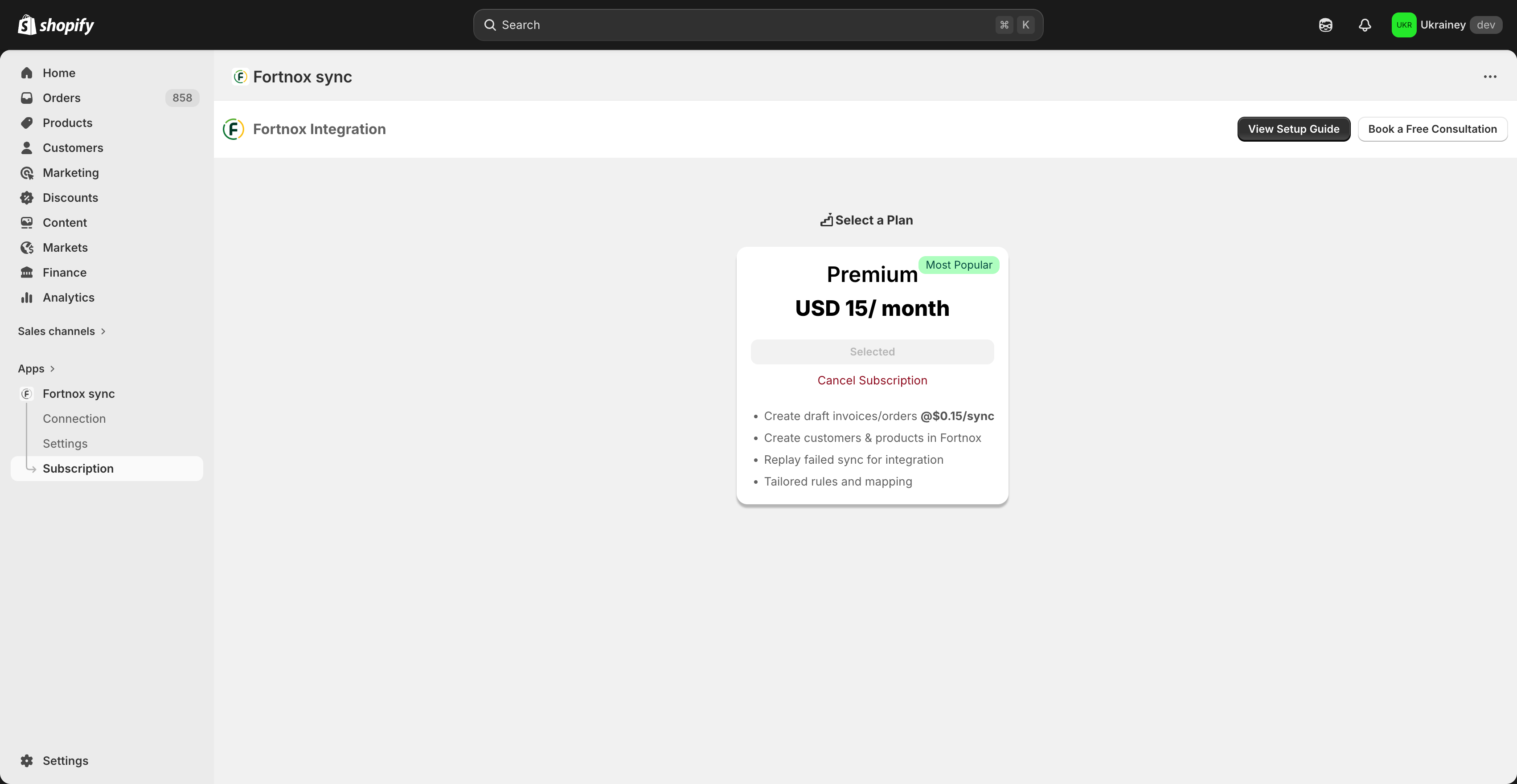Click the Analytics bar chart icon
Viewport: 1517px width, 784px height.
[x=26, y=298]
